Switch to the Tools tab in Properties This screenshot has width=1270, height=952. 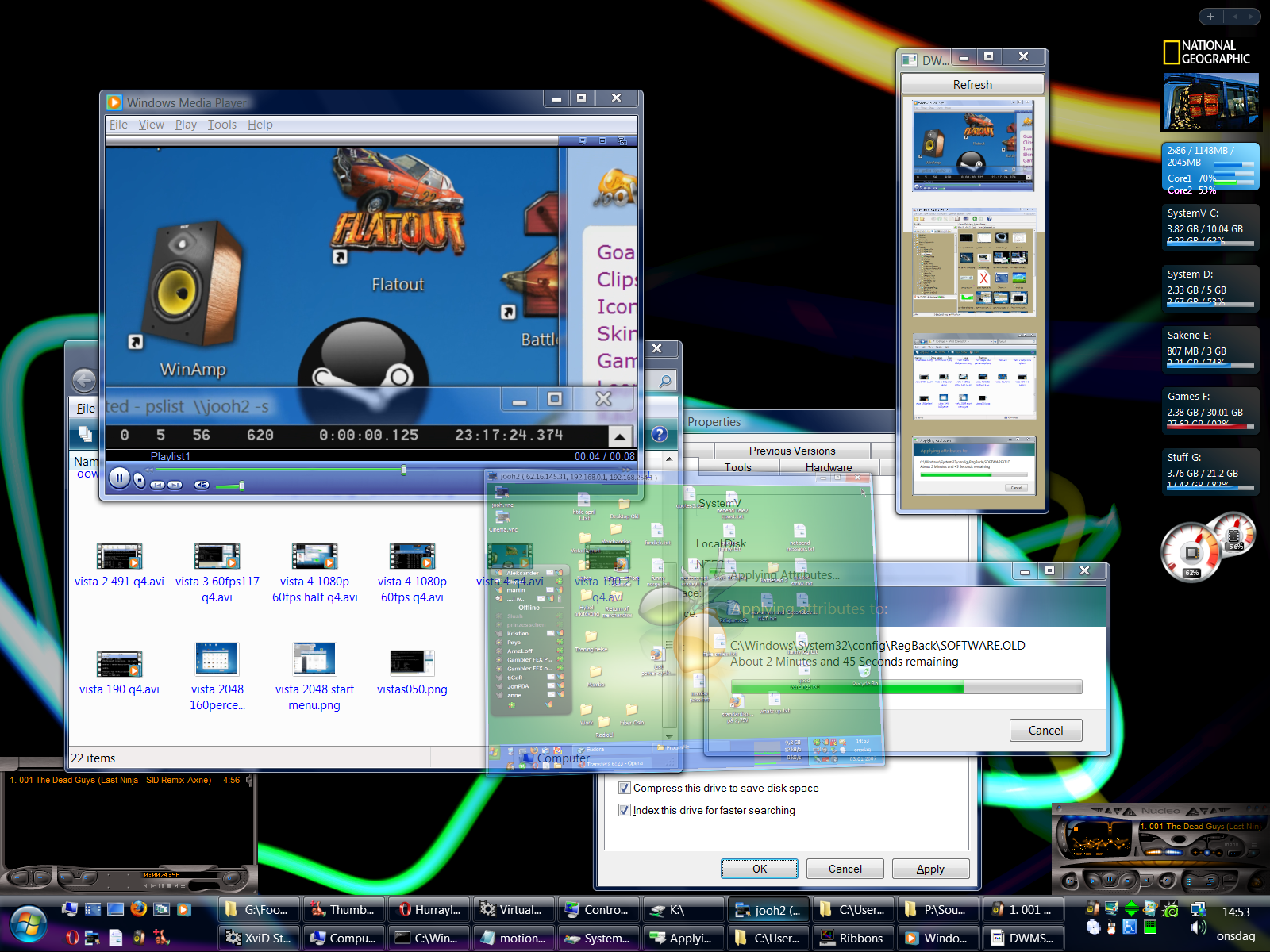pos(737,467)
